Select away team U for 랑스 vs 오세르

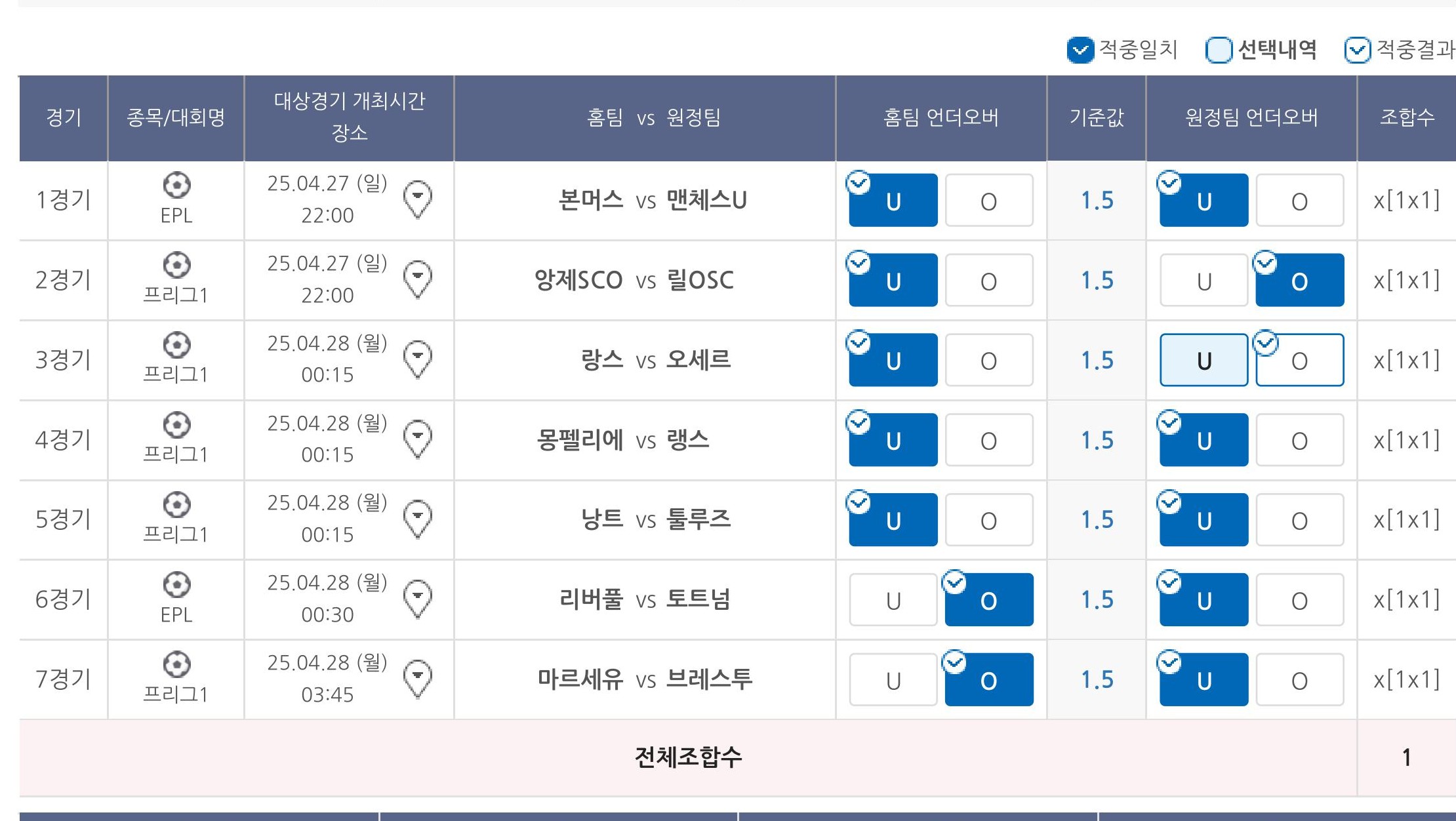1203,360
